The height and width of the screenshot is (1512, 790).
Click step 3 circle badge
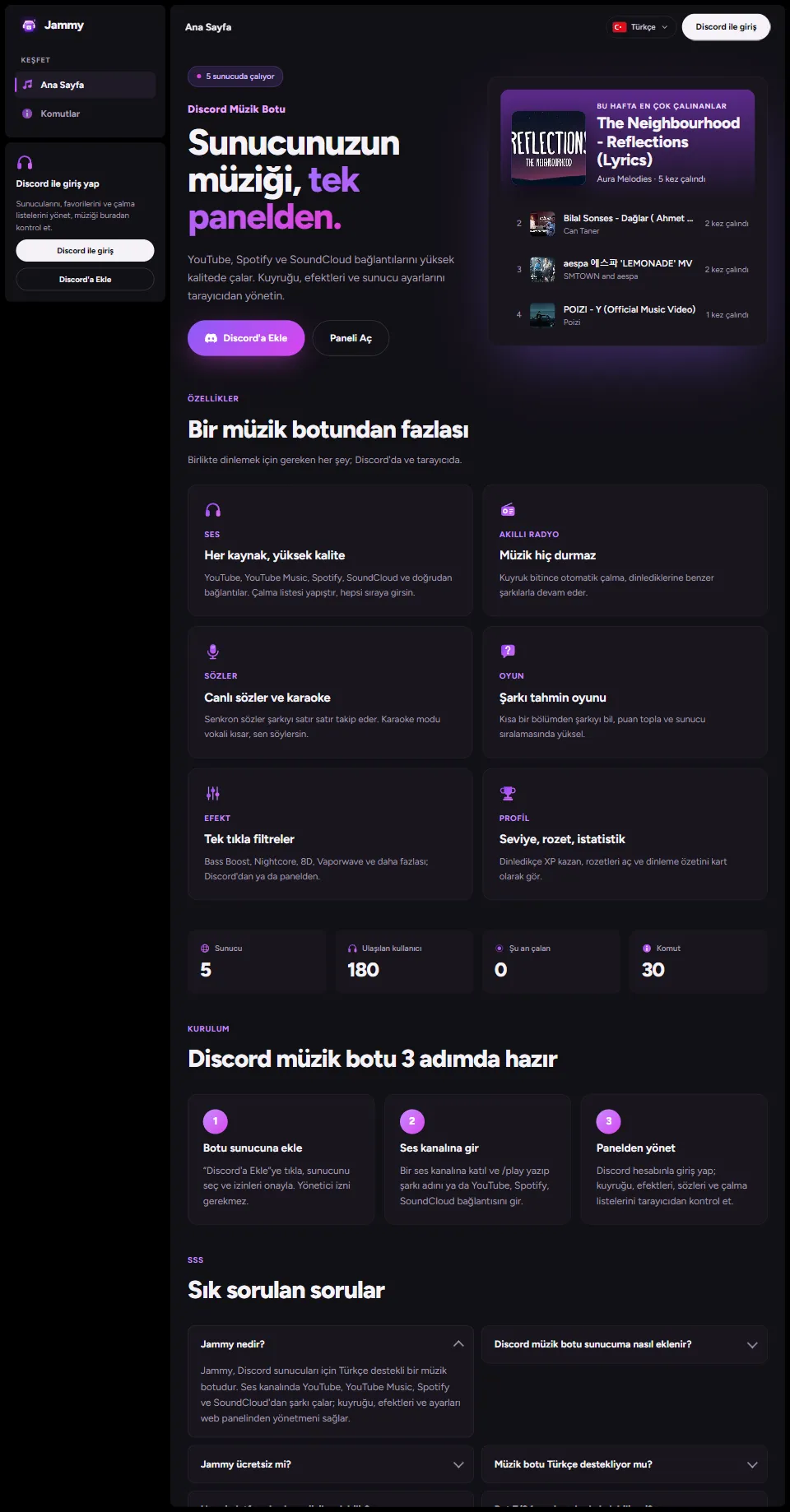tap(609, 1121)
